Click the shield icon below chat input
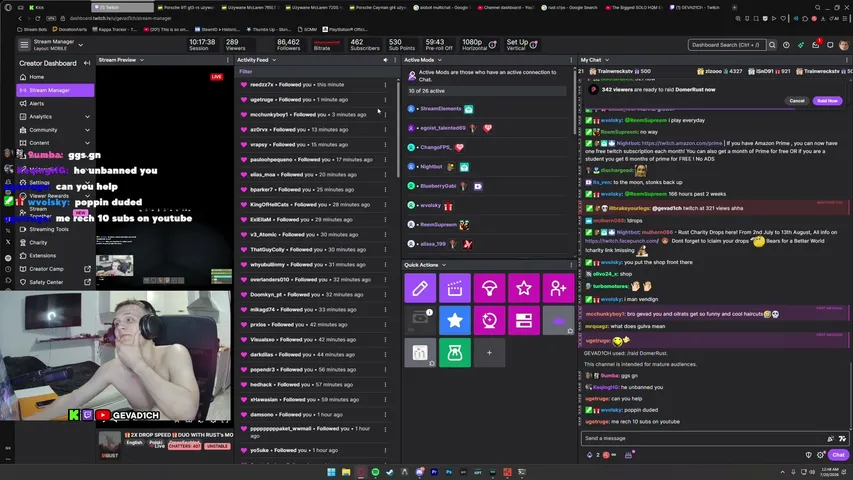The height and width of the screenshot is (480, 853). pos(808,455)
